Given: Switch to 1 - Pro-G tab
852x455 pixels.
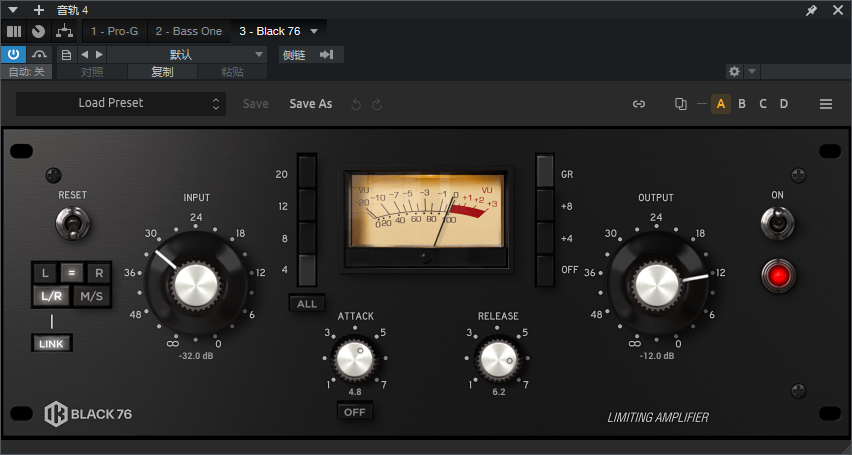Looking at the screenshot, I should [x=115, y=32].
